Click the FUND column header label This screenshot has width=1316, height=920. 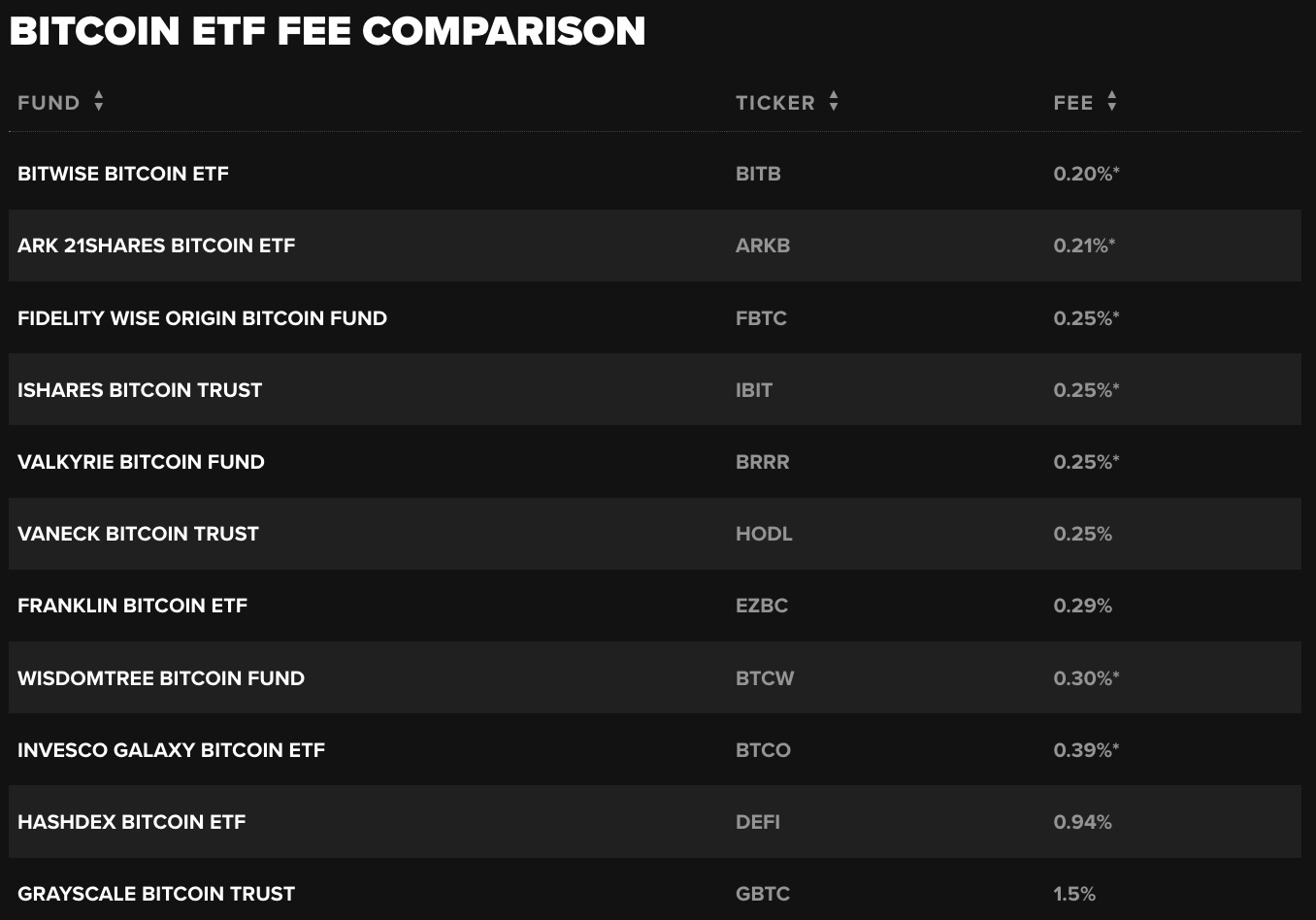click(49, 103)
